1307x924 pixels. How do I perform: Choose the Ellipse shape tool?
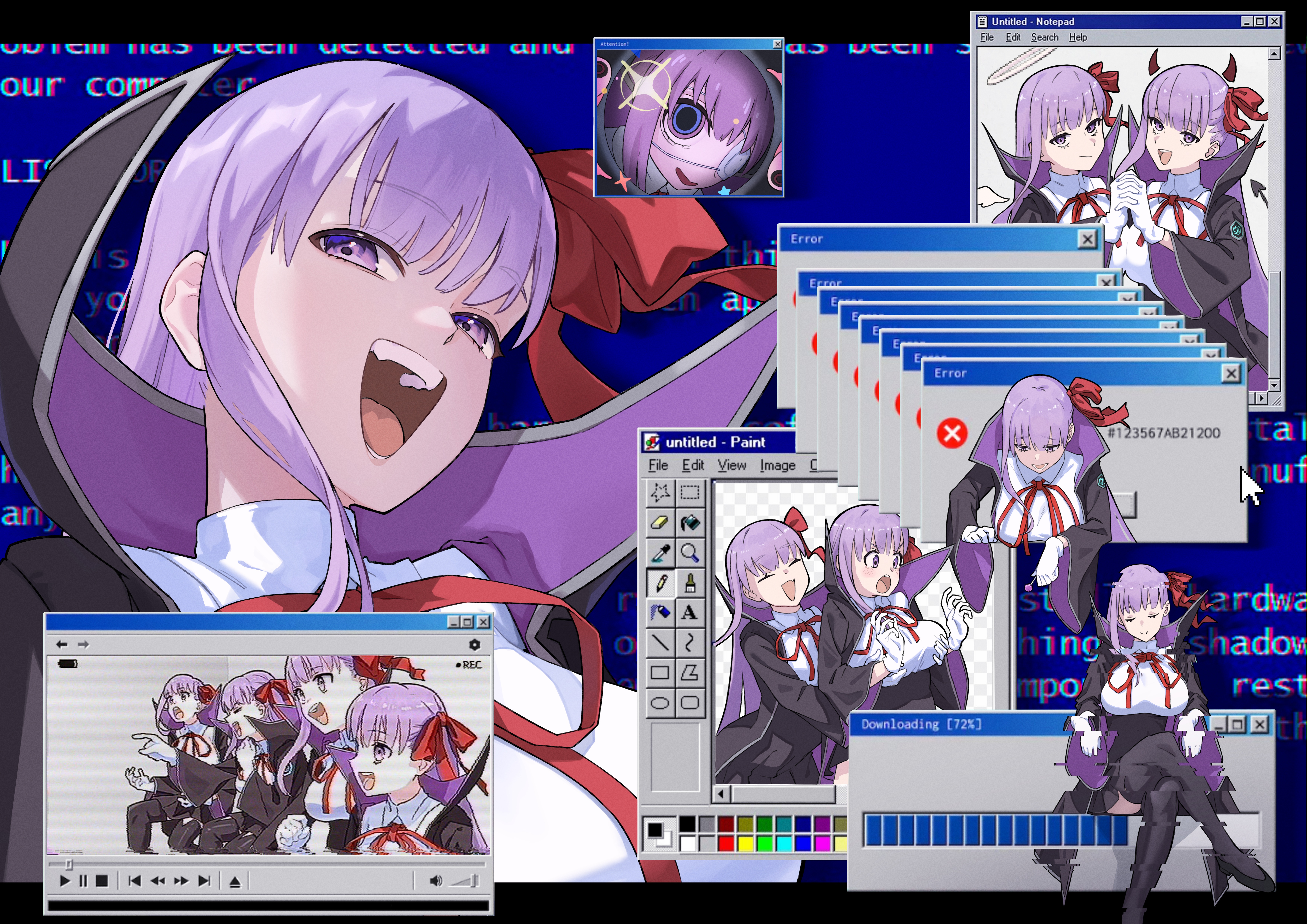[x=660, y=703]
